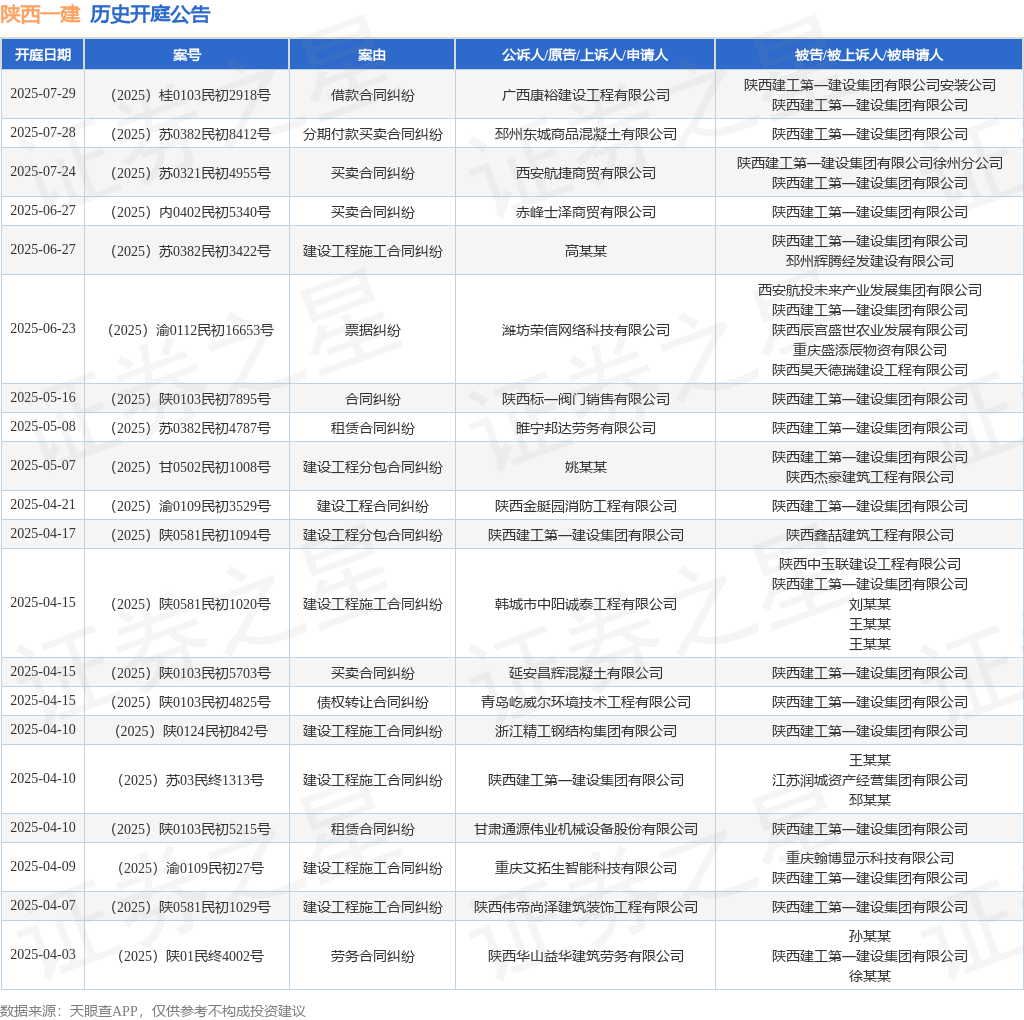Screen dimensions: 1024x1020
Task: Click 分期付款买卖合同纠纷 cell
Action: (372, 135)
